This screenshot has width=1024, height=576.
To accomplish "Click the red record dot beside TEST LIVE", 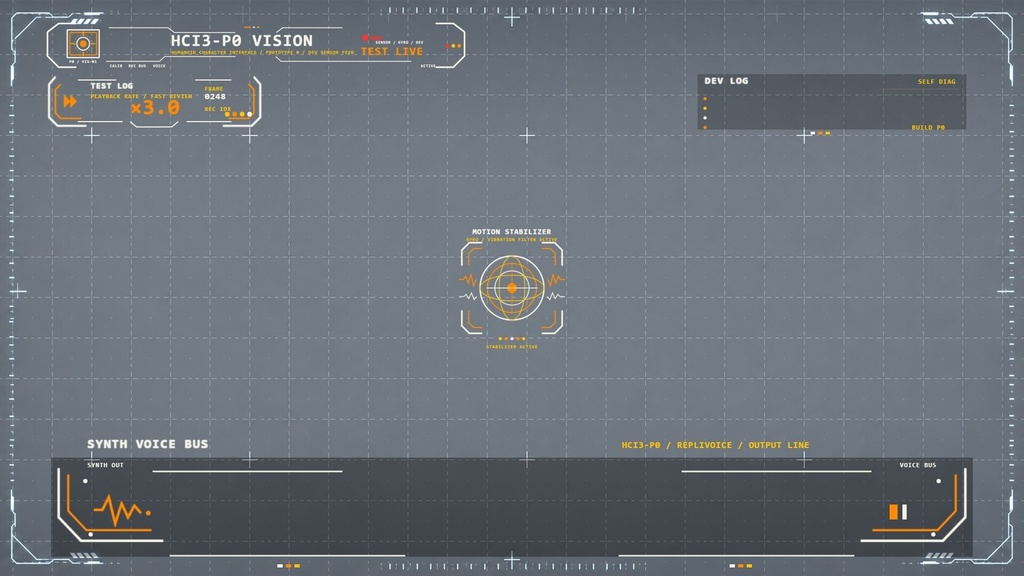I will pos(365,38).
